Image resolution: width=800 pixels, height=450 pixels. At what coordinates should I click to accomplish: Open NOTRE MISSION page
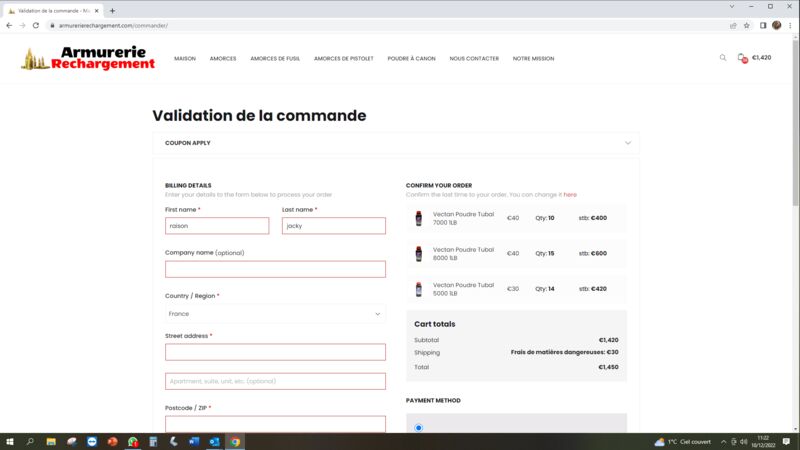tap(533, 59)
